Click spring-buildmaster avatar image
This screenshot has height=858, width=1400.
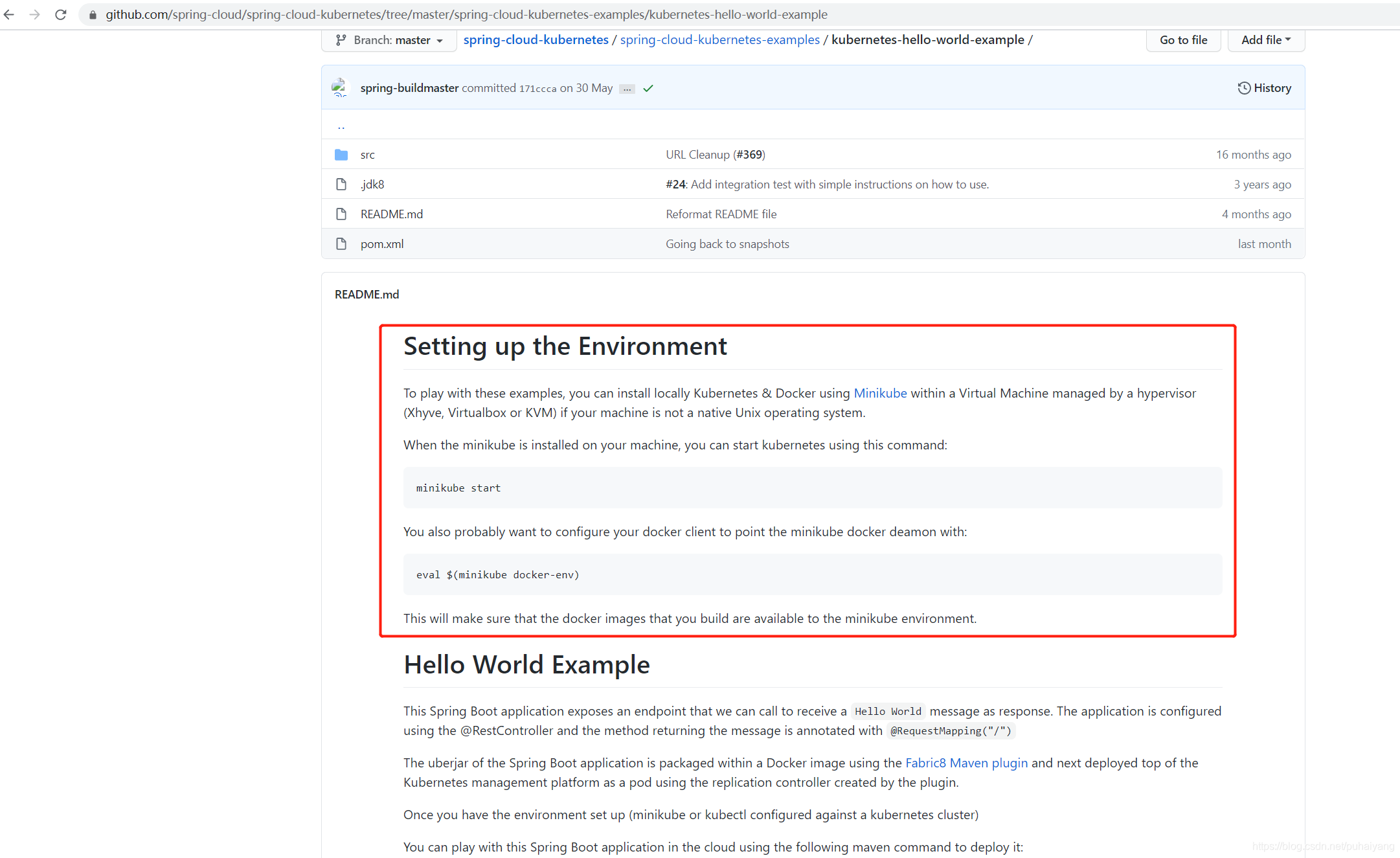pyautogui.click(x=341, y=87)
